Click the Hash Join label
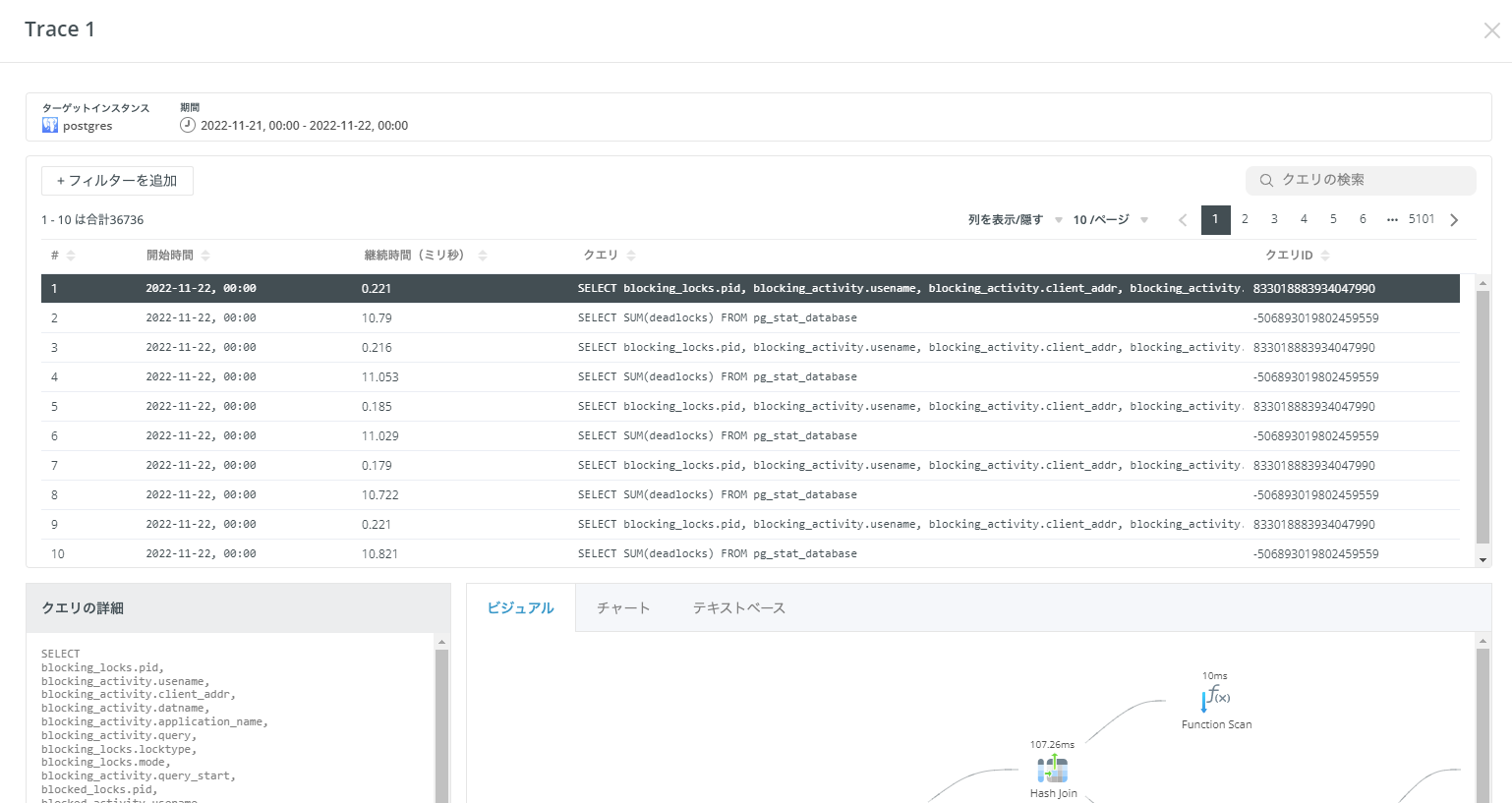Viewport: 1512px width, 803px height. point(1053,793)
